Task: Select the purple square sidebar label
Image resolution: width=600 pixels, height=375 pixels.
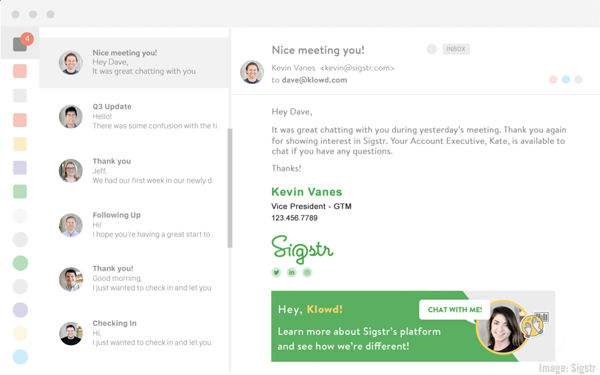Action: (20, 168)
